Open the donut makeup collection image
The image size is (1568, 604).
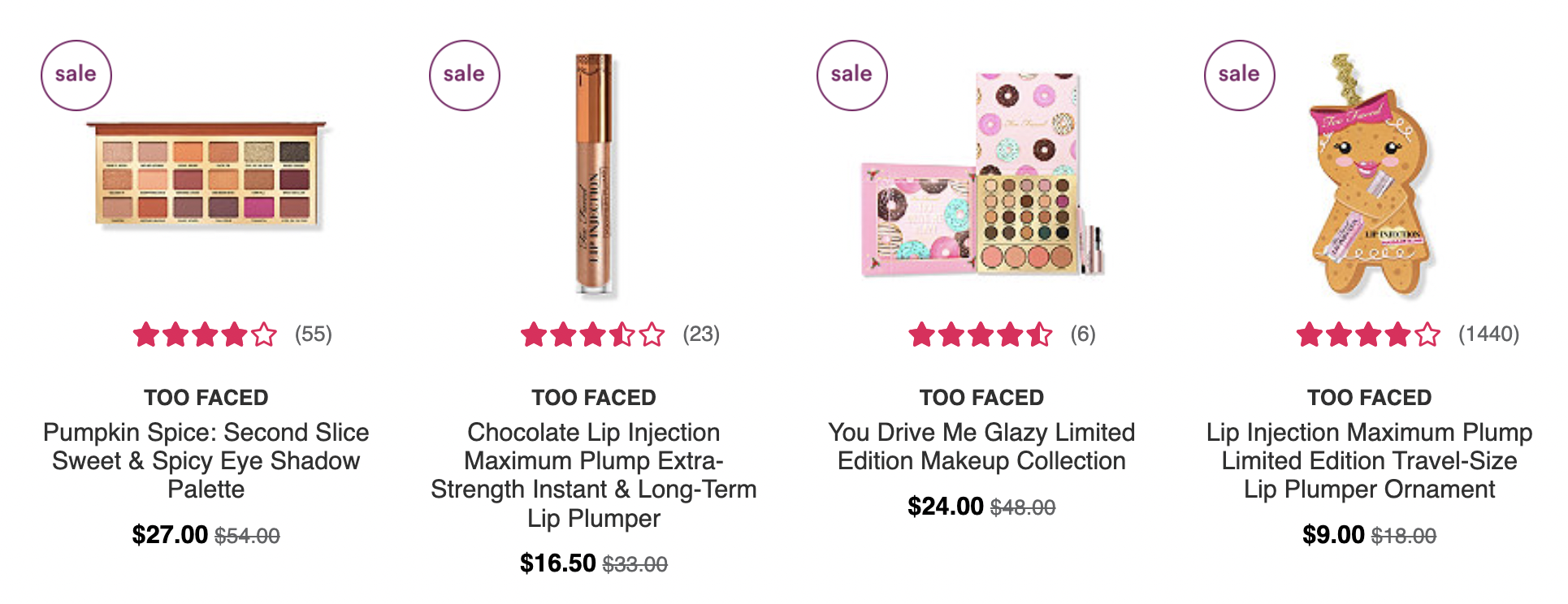coord(982,174)
